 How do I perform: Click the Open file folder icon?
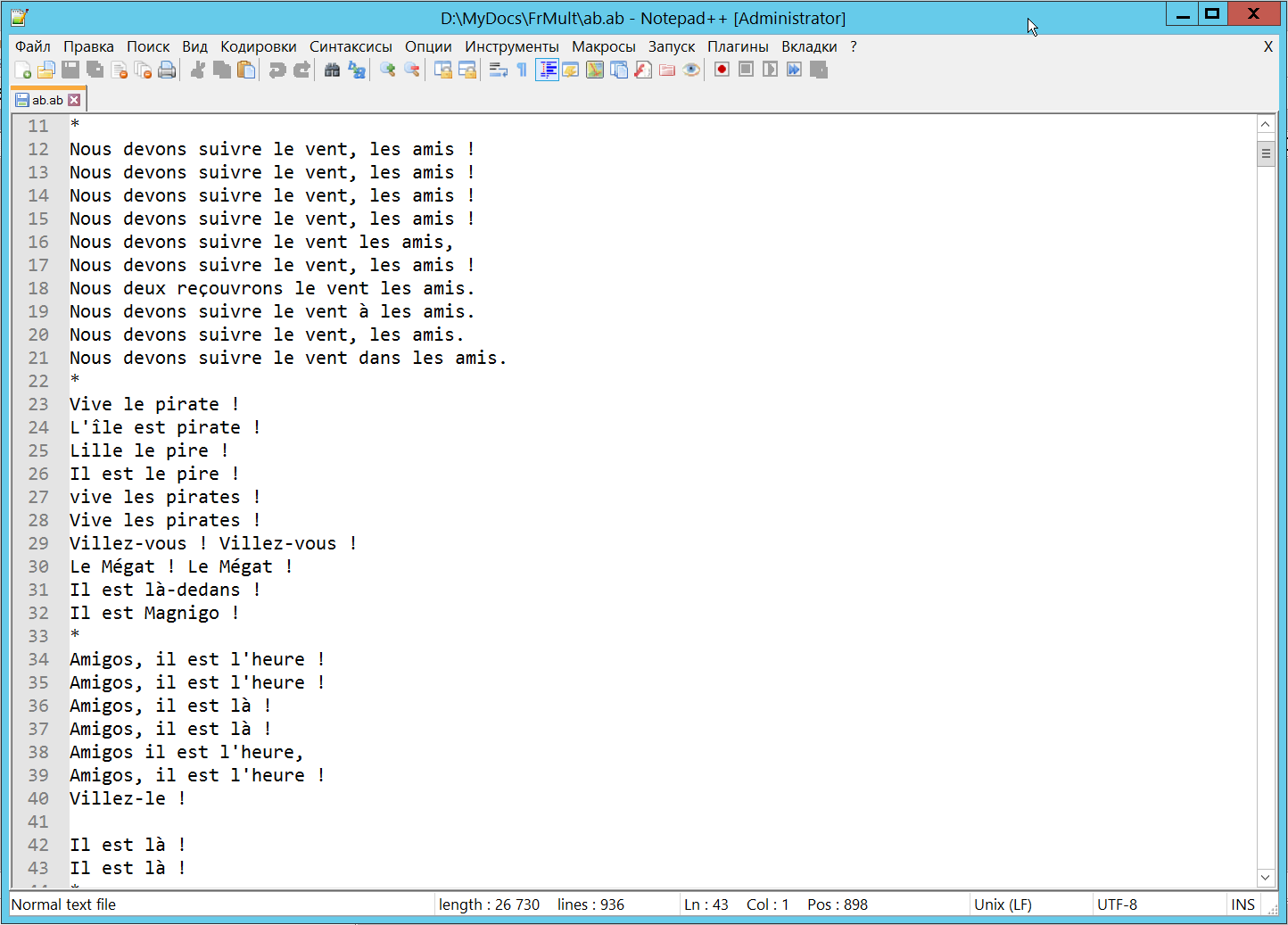[46, 70]
